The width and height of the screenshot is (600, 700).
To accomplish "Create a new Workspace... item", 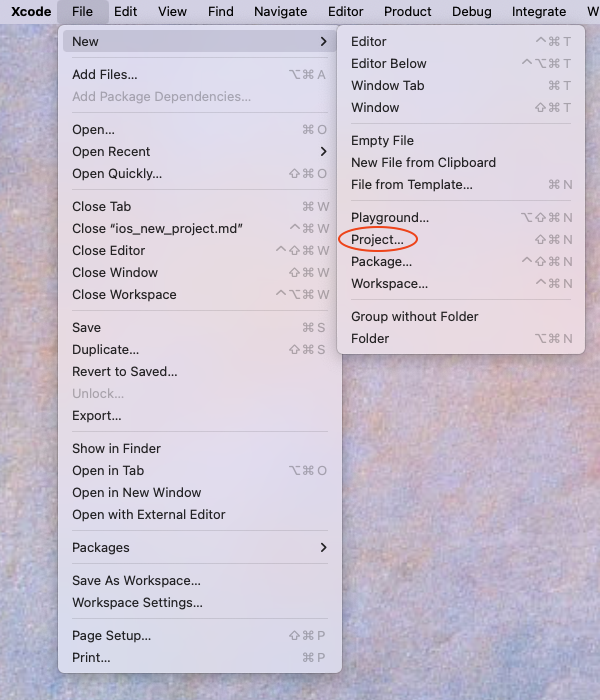I will [x=389, y=284].
